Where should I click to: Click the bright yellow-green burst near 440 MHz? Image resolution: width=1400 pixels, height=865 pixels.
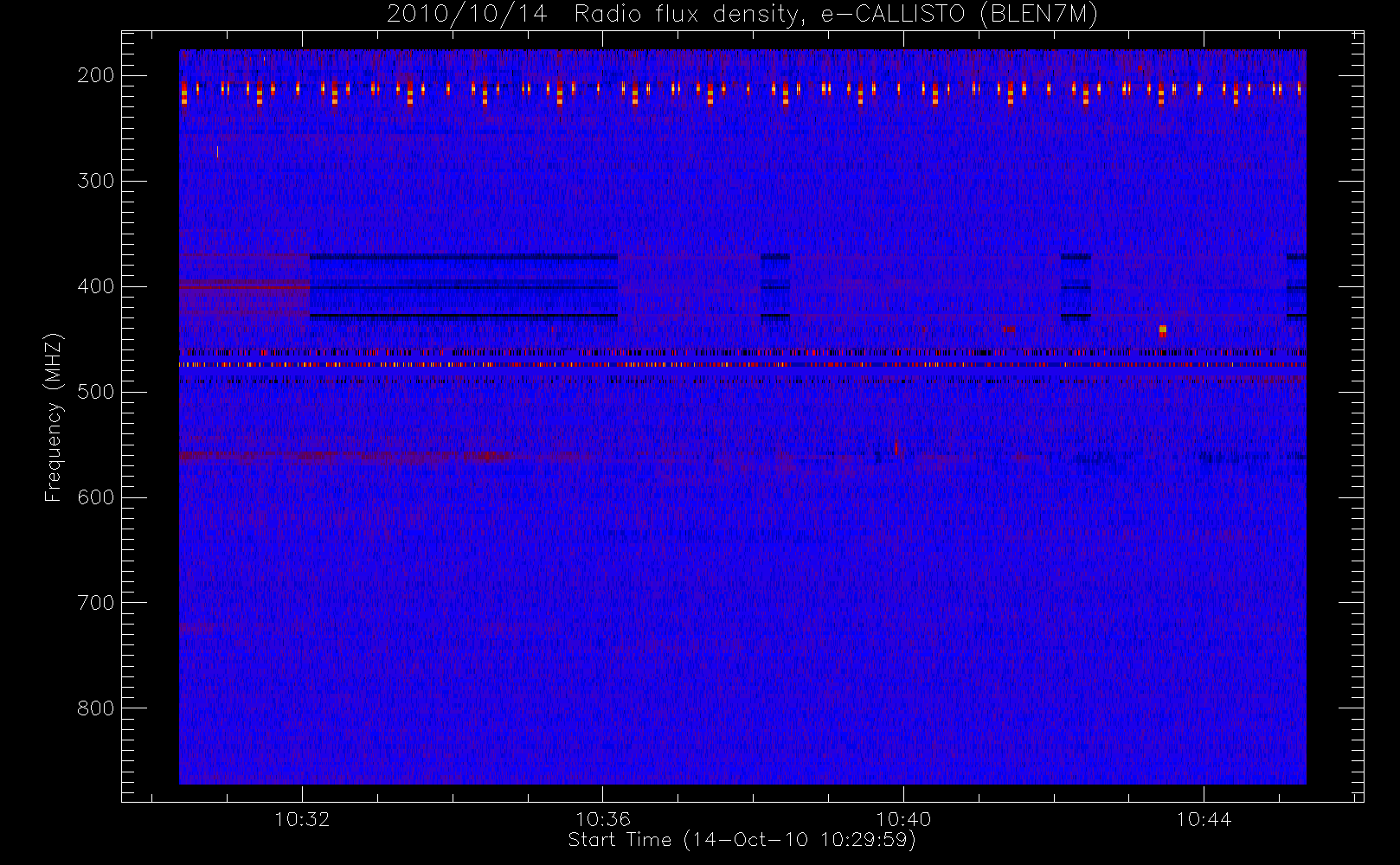pos(1162,330)
